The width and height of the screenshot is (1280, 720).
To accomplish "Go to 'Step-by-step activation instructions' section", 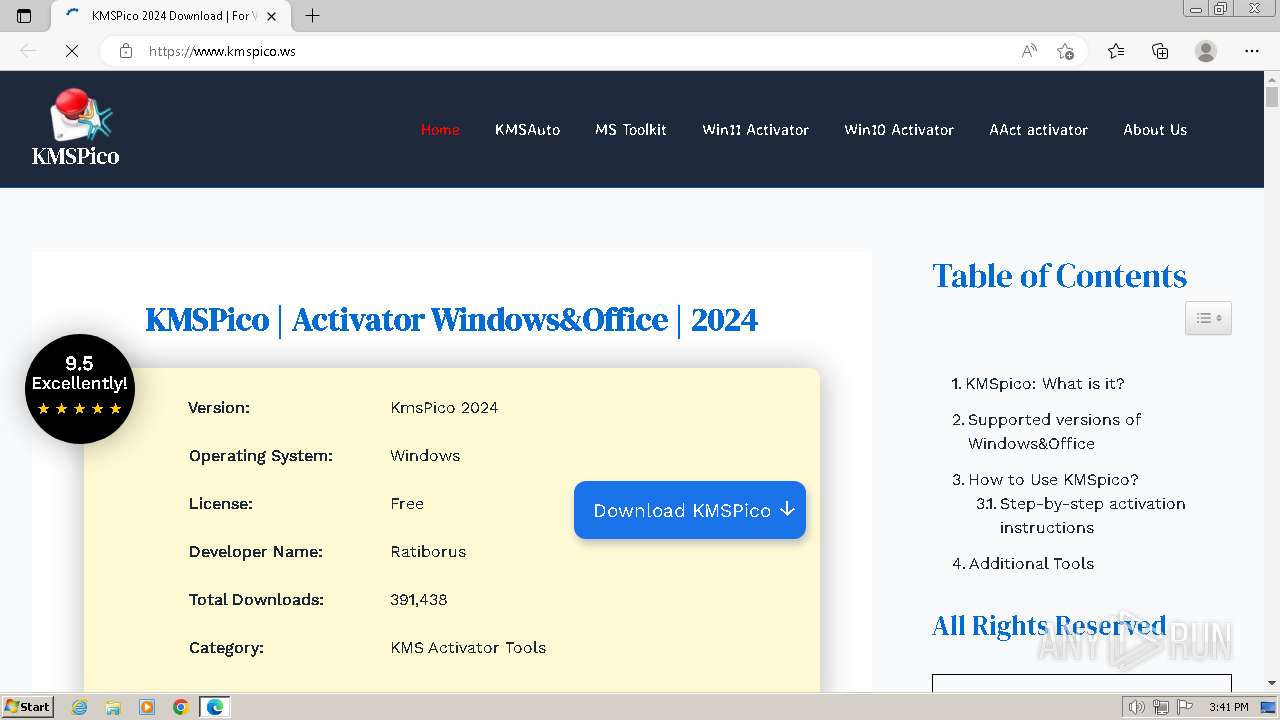I will [x=1092, y=516].
